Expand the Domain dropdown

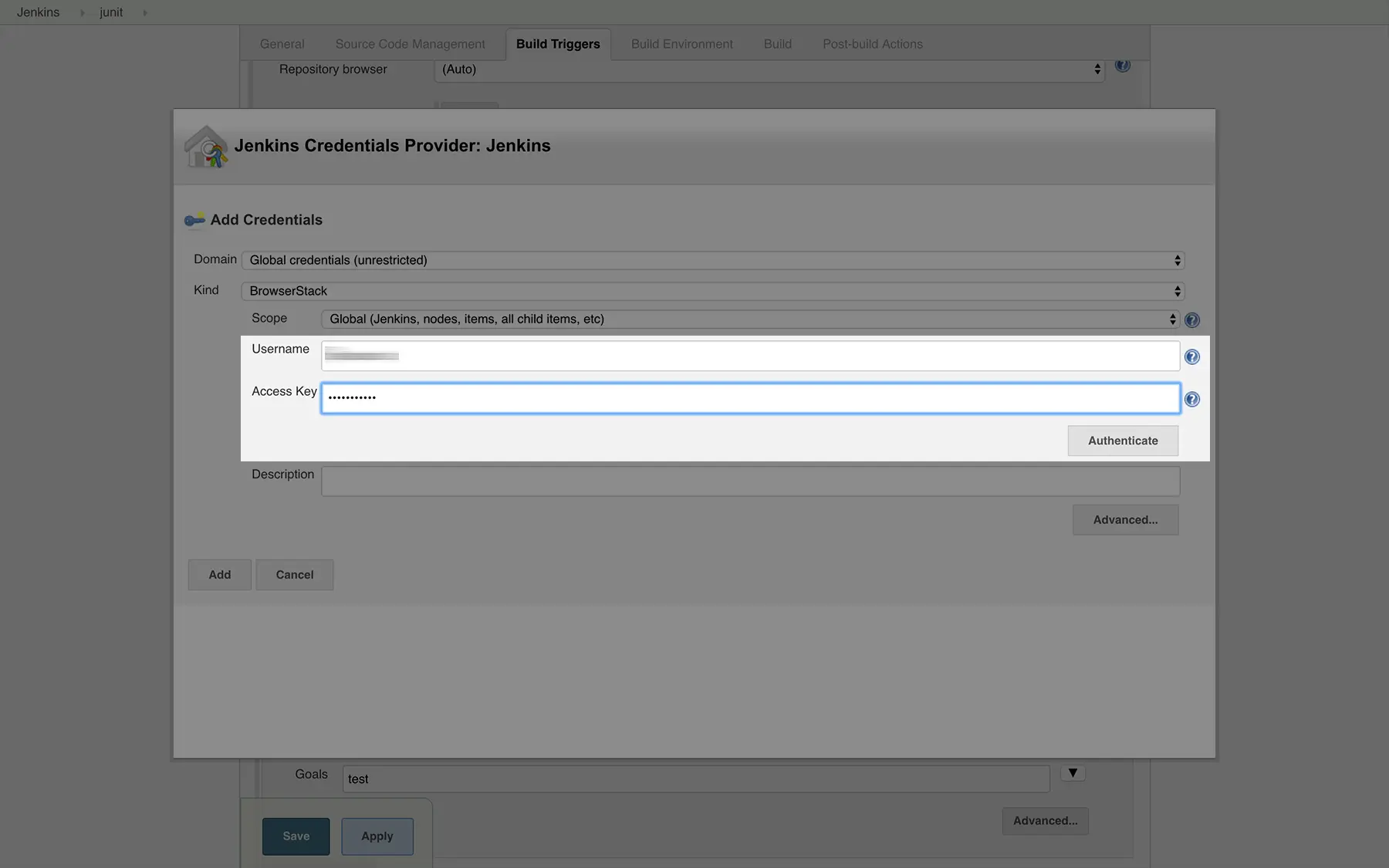point(712,260)
